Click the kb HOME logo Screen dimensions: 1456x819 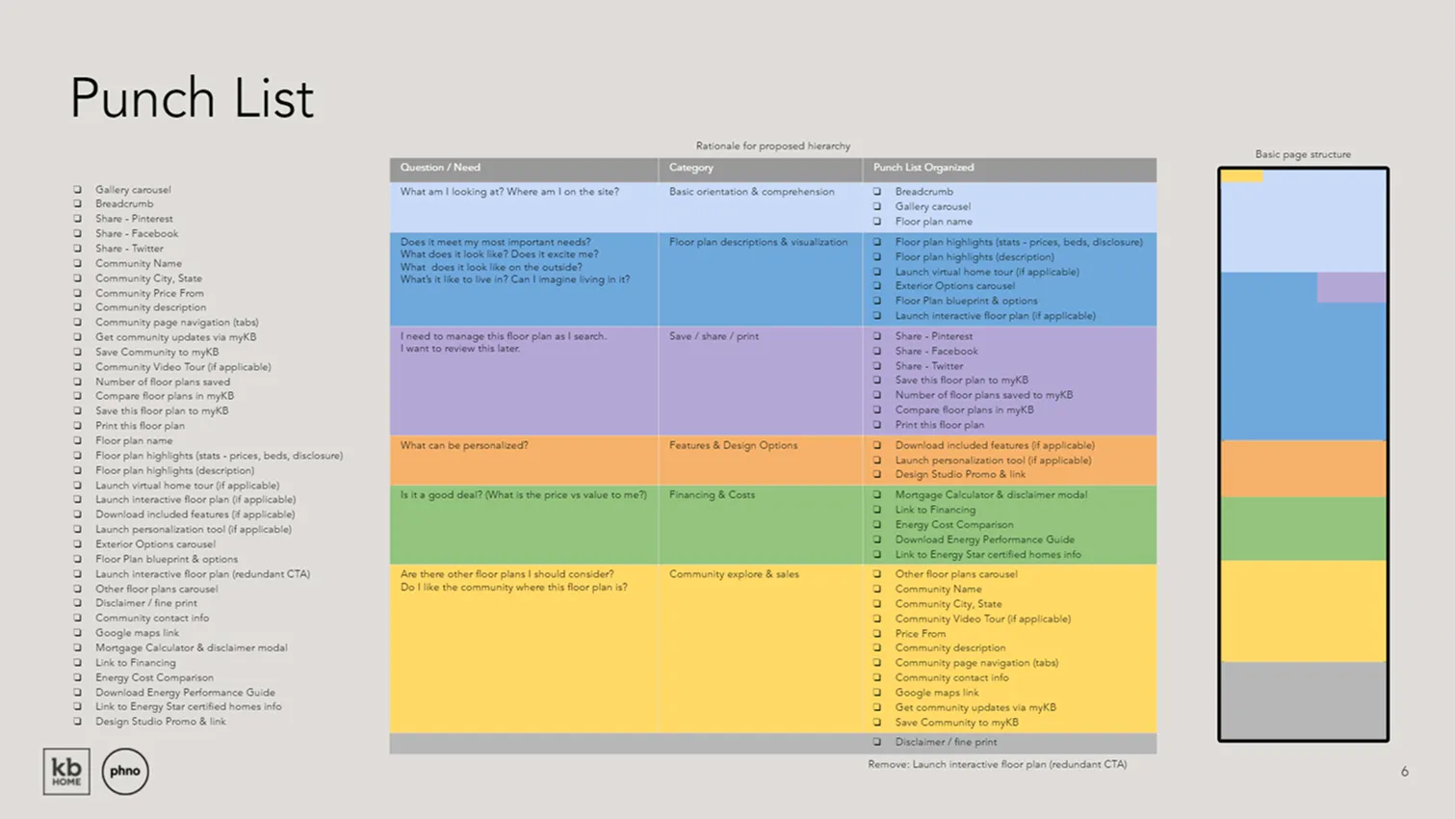click(x=65, y=771)
